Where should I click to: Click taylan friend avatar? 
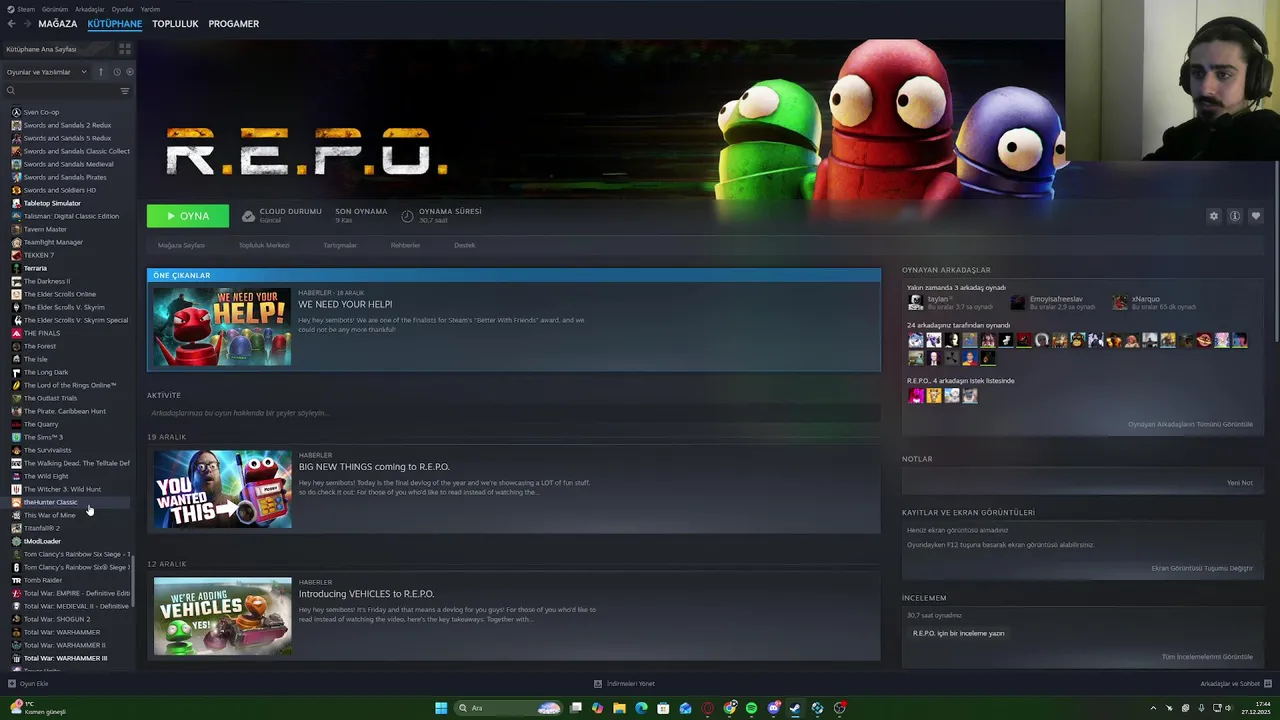(x=915, y=302)
